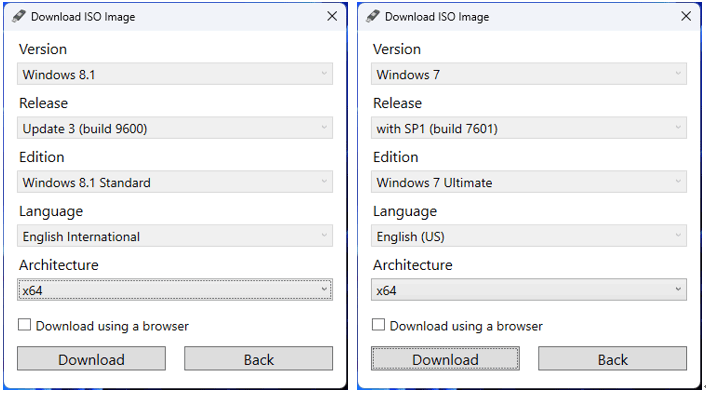Enable Download using a browser in Windows 7 dialog

point(378,325)
